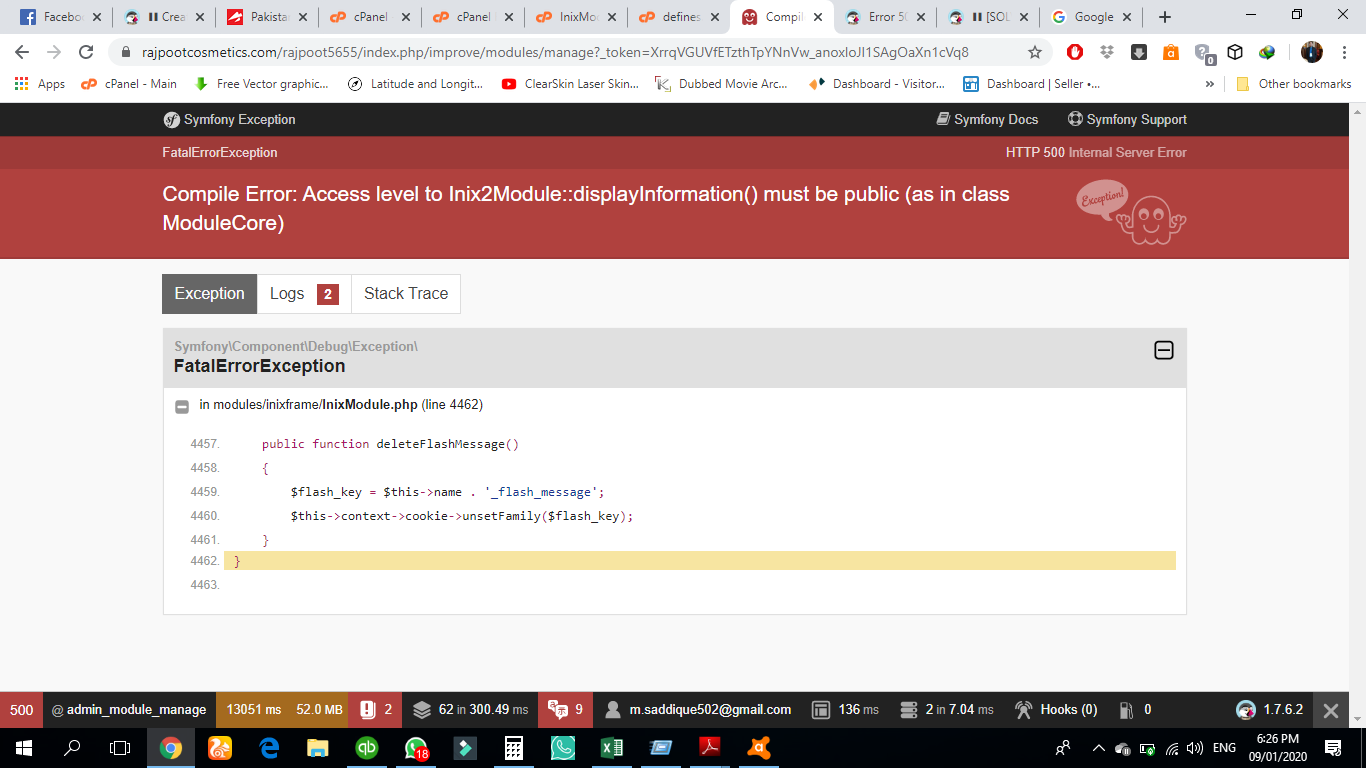Show more bookmarks with the double chevron
This screenshot has width=1366, height=768.
[1210, 84]
